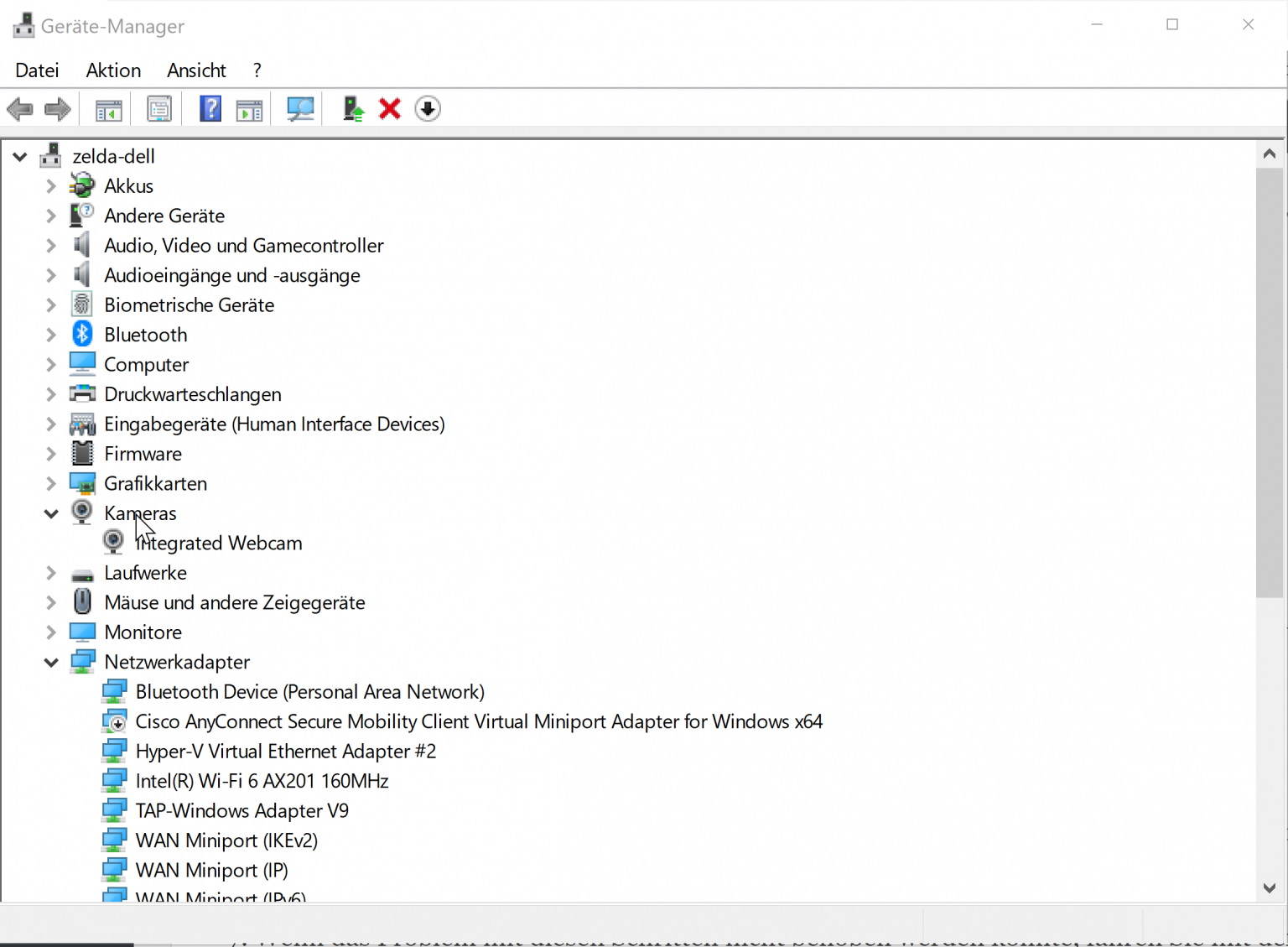Collapse the Kameras category

point(50,513)
